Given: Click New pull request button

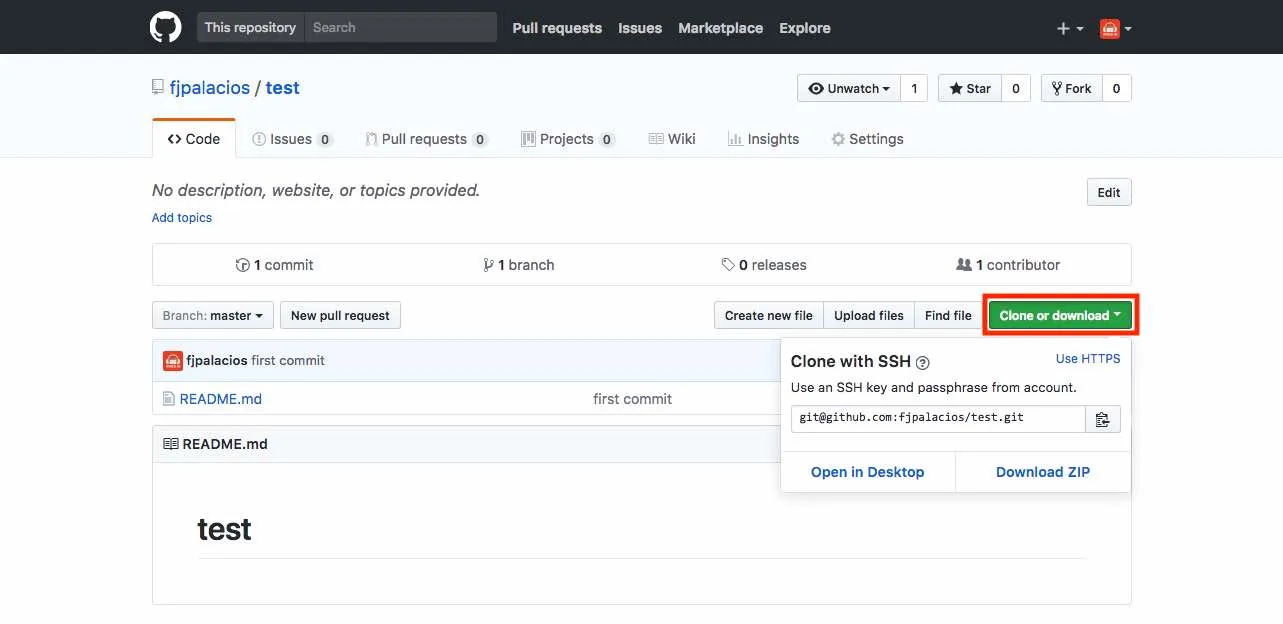Looking at the screenshot, I should point(340,315).
